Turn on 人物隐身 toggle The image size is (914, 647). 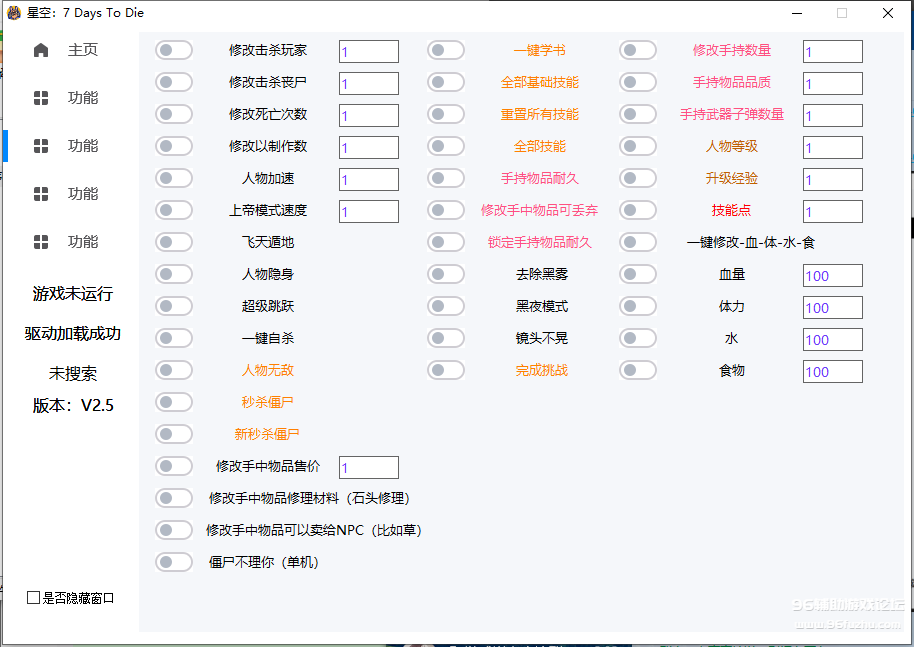tap(174, 274)
